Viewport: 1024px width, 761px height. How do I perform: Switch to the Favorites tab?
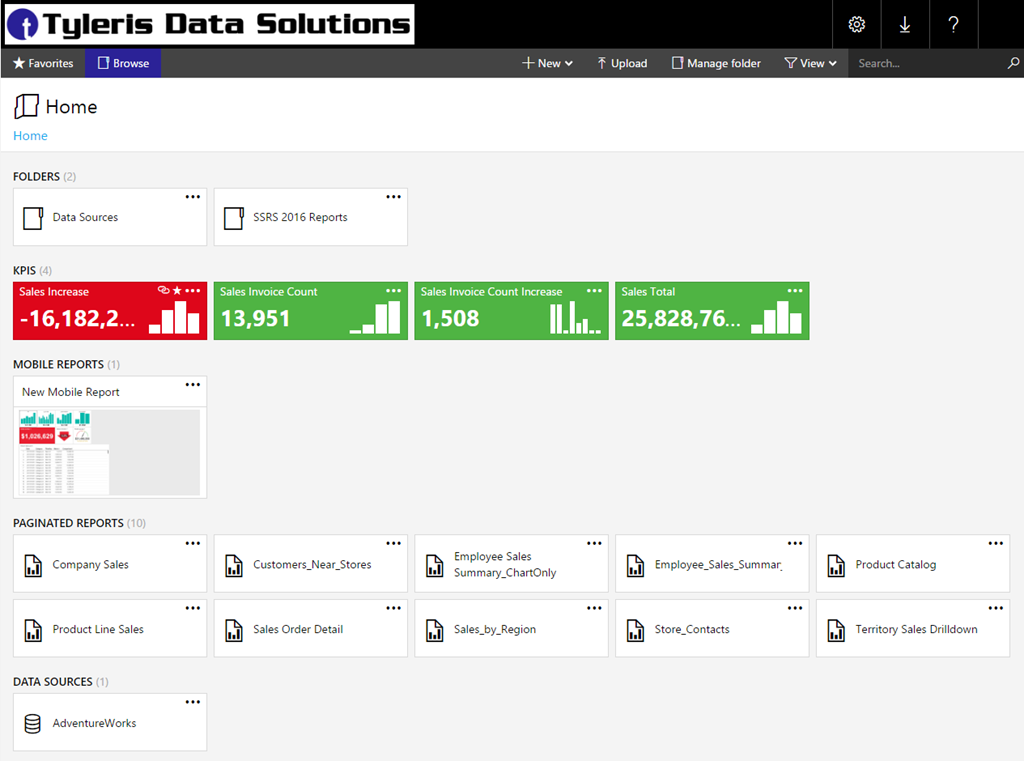click(x=43, y=63)
